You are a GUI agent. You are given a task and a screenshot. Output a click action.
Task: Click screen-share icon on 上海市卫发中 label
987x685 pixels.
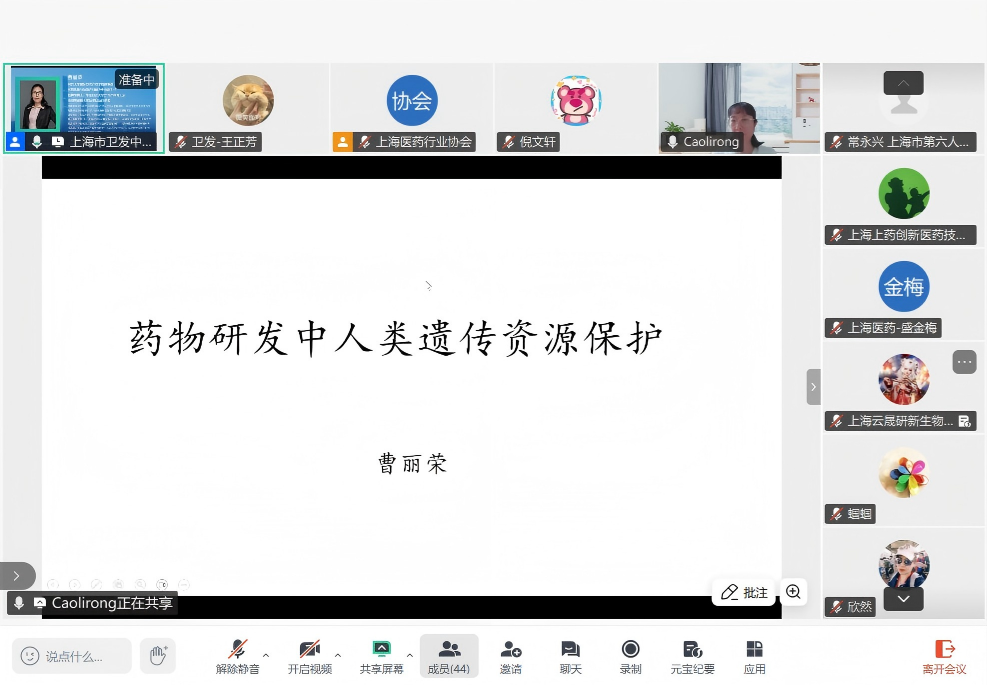point(57,142)
